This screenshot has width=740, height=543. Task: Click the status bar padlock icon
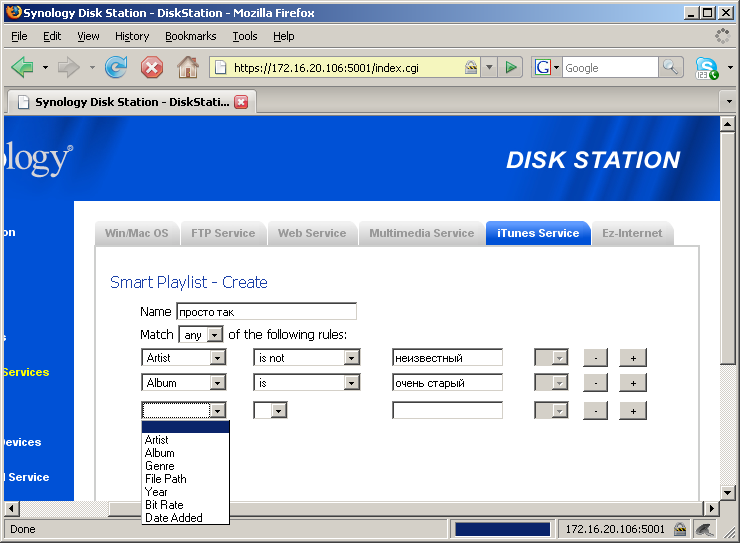(x=680, y=529)
